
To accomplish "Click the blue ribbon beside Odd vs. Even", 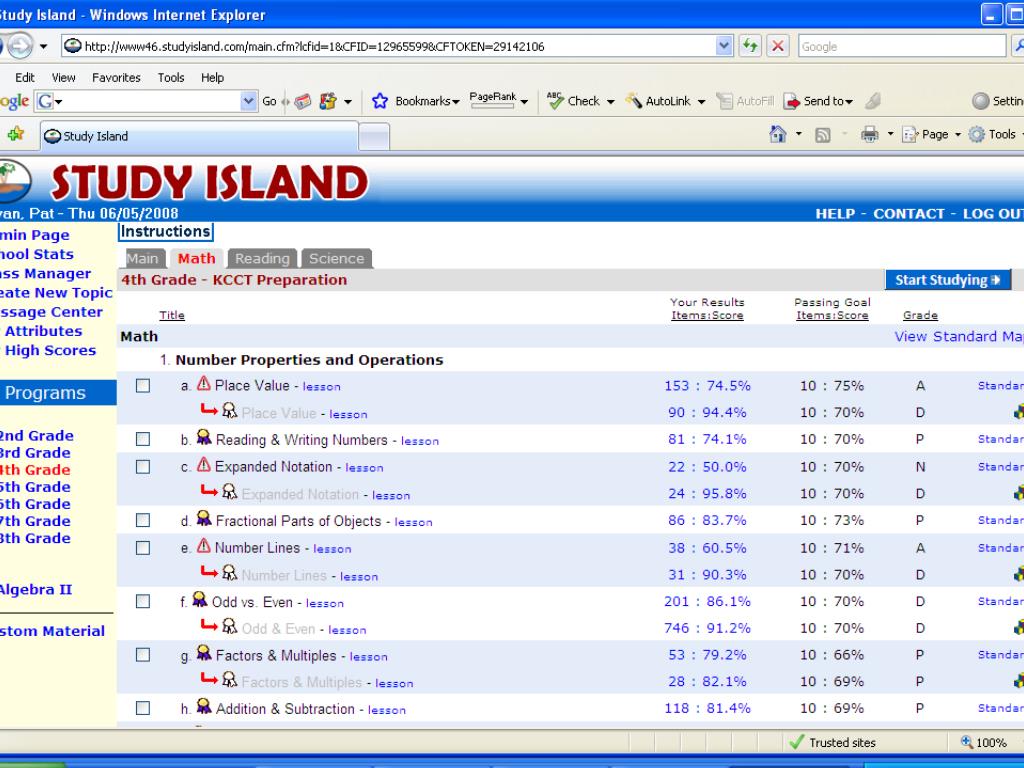I will click(x=200, y=599).
